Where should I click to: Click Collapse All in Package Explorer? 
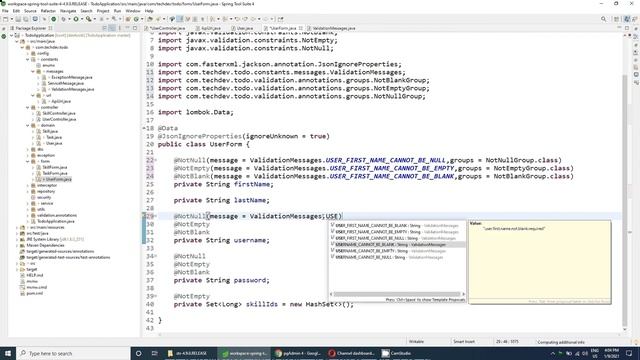104,28
